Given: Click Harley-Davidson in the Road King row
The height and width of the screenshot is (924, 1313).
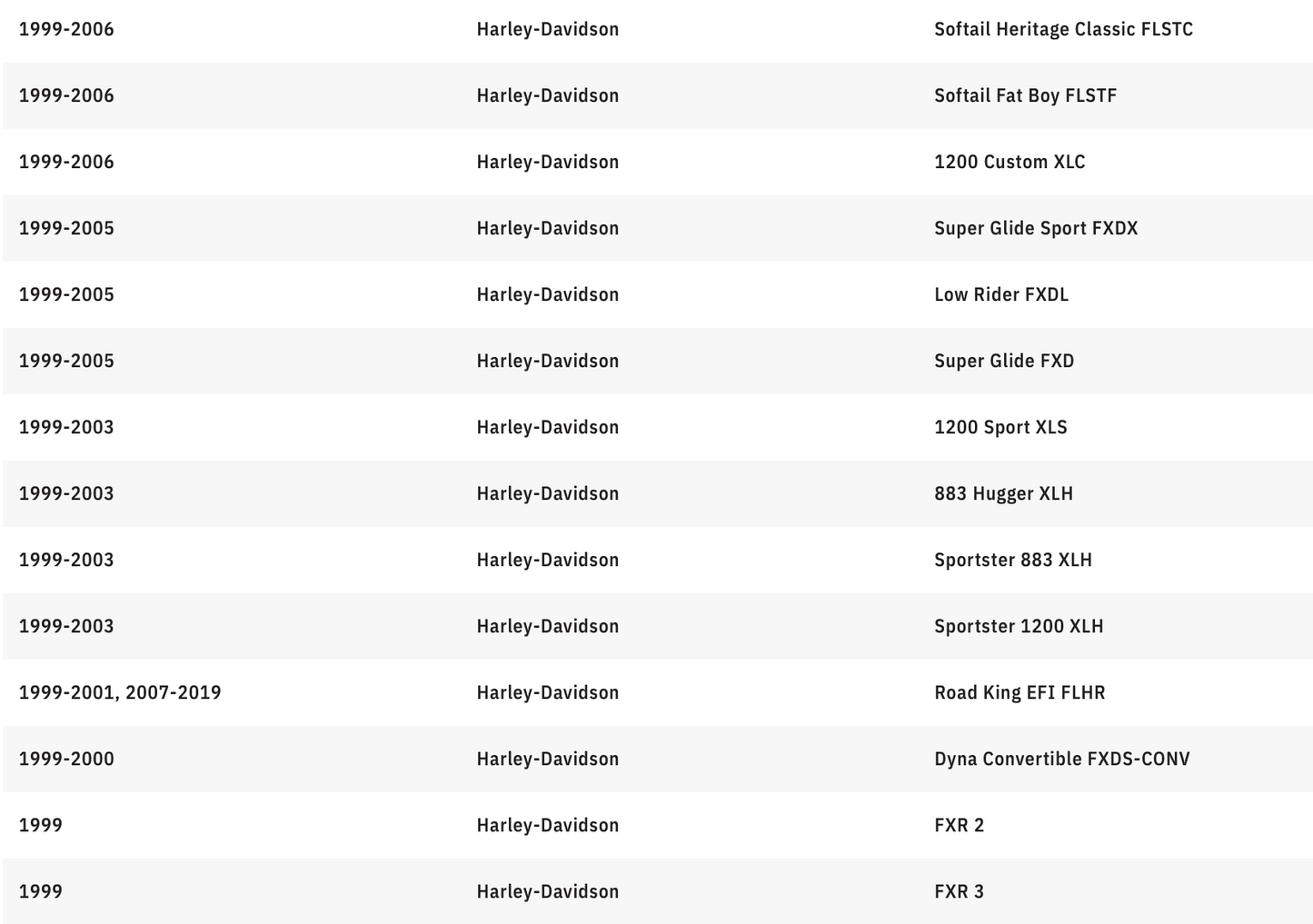Looking at the screenshot, I should coord(547,692).
